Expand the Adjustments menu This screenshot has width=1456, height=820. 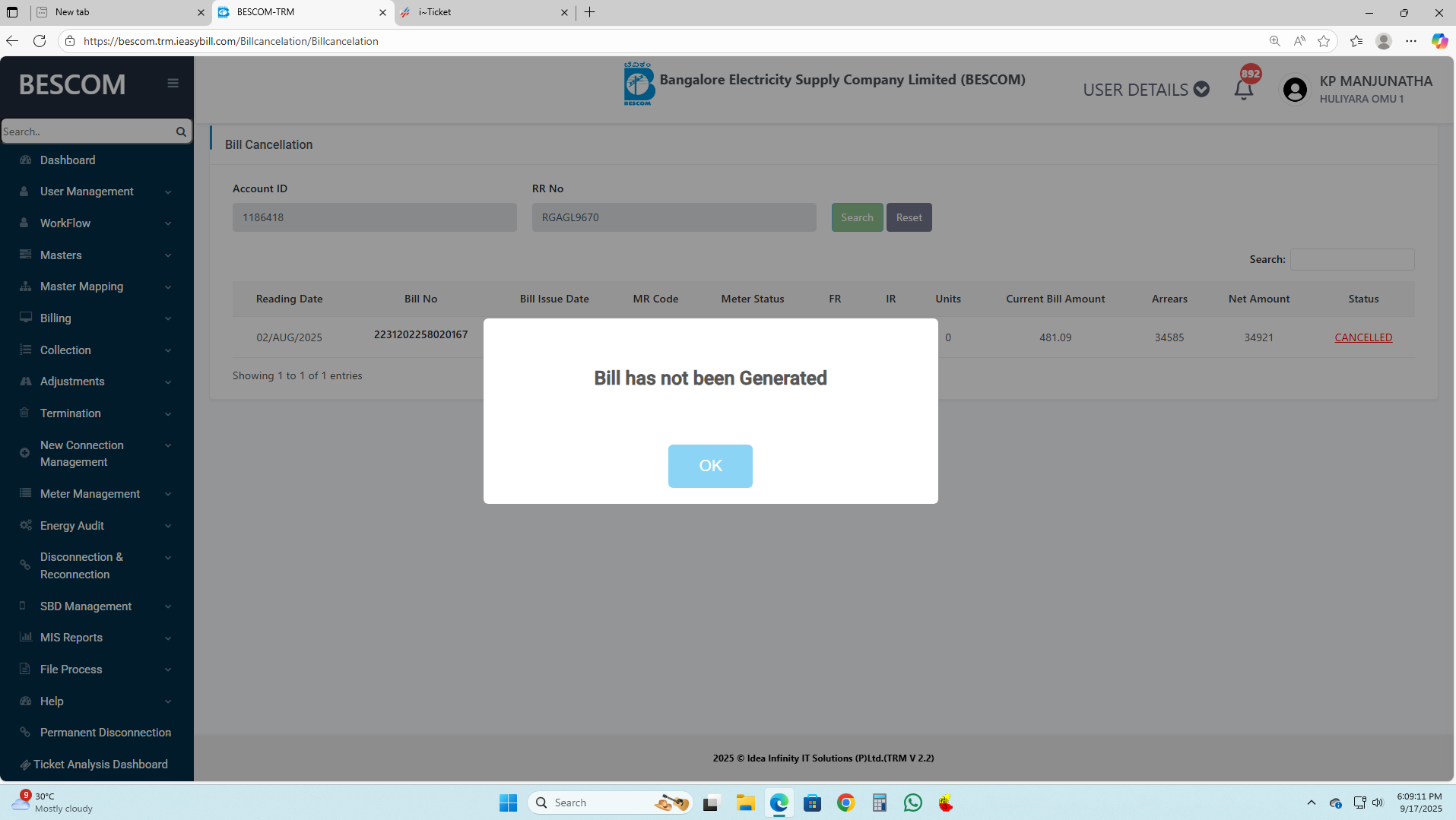pos(97,382)
